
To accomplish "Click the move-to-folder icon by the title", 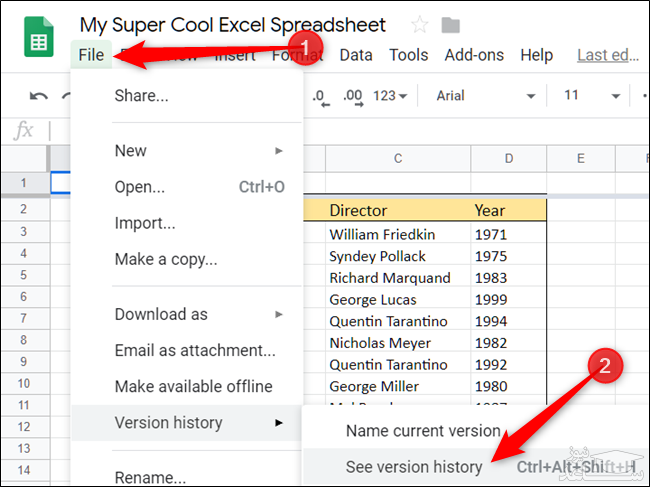I will [451, 25].
